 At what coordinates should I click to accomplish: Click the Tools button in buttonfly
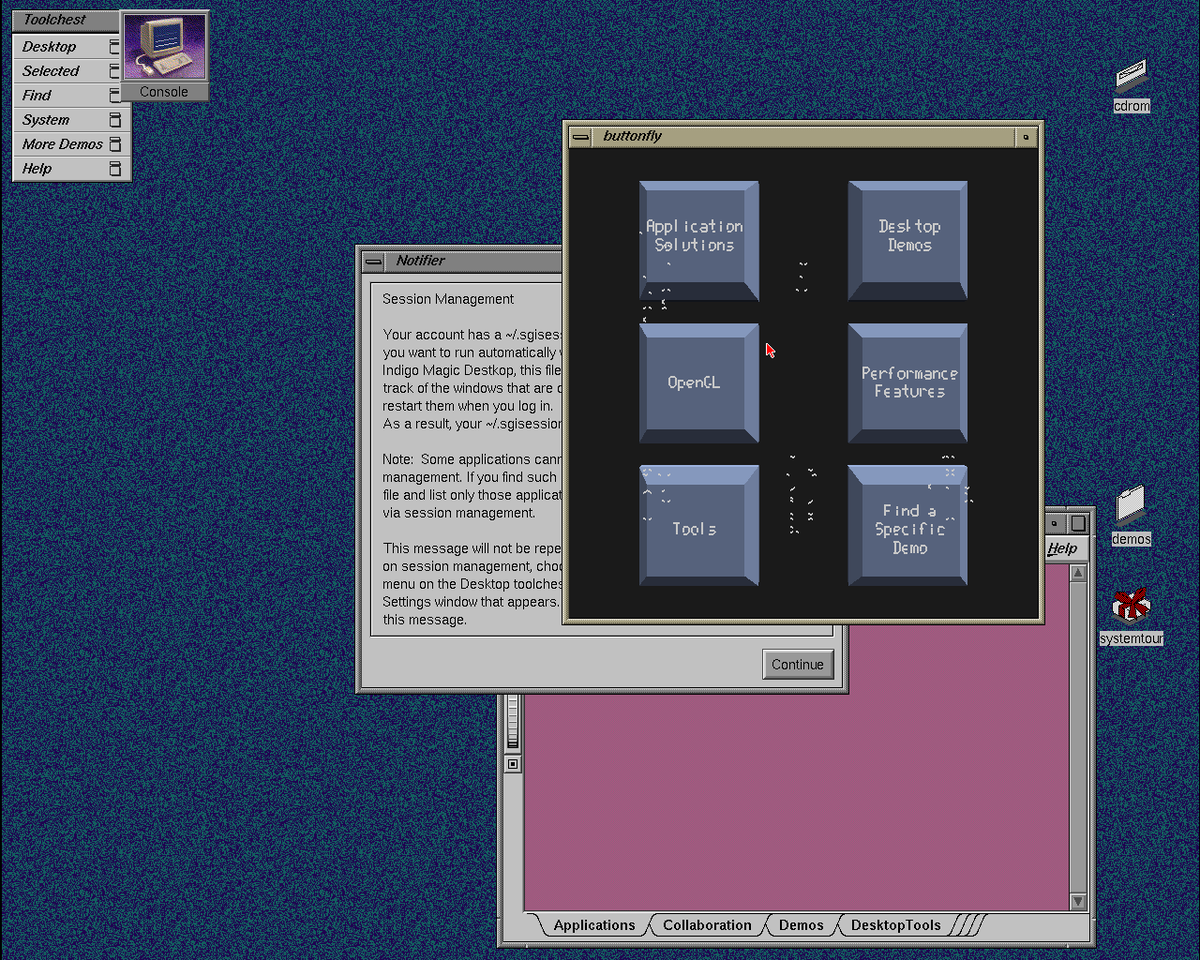[x=698, y=525]
